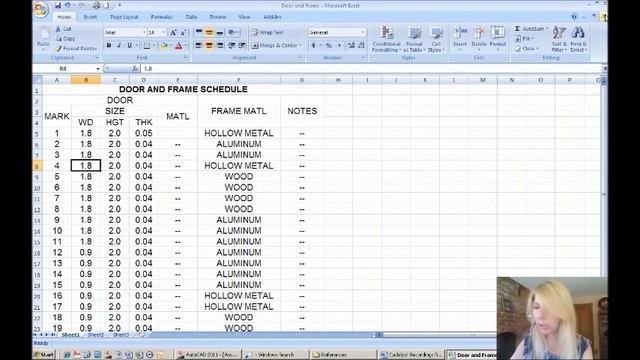Viewport: 640px width, 360px height.
Task: Switch to the View ribbon tab
Action: point(244,17)
